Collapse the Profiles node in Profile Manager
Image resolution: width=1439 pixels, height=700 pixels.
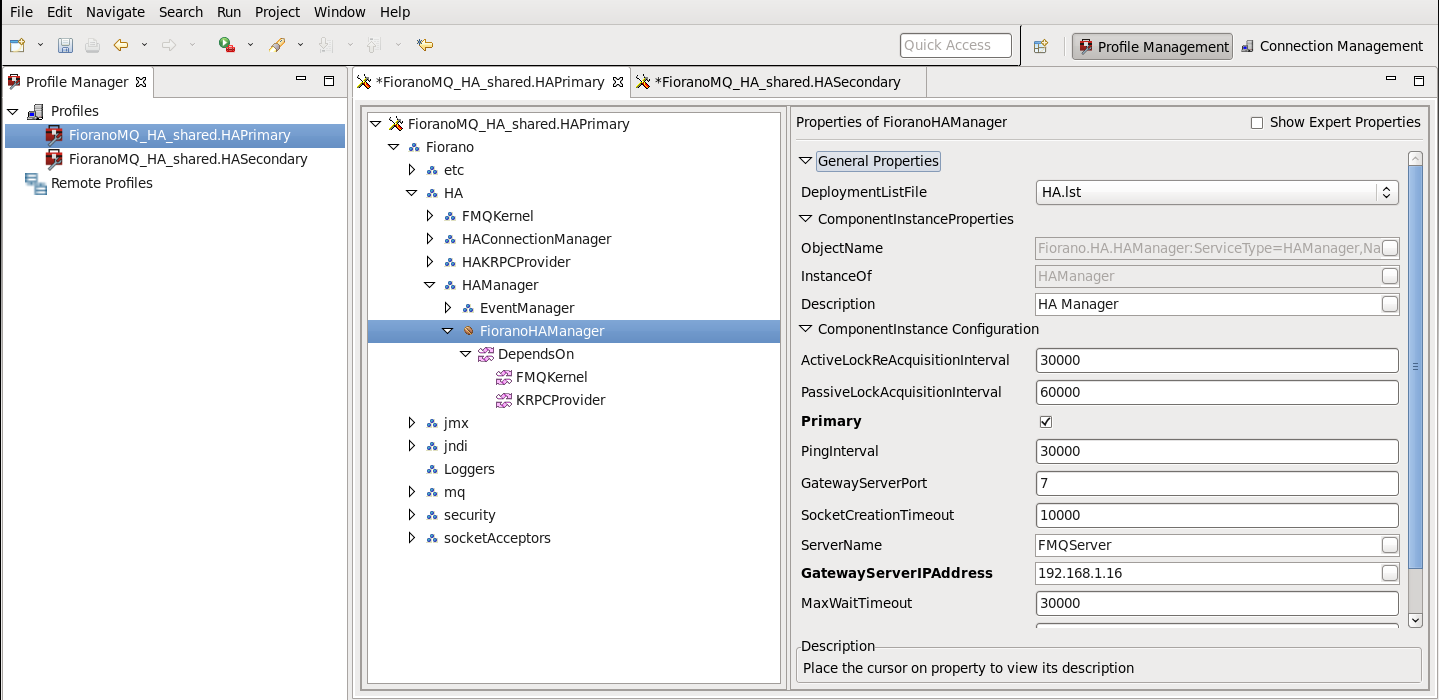[13, 111]
